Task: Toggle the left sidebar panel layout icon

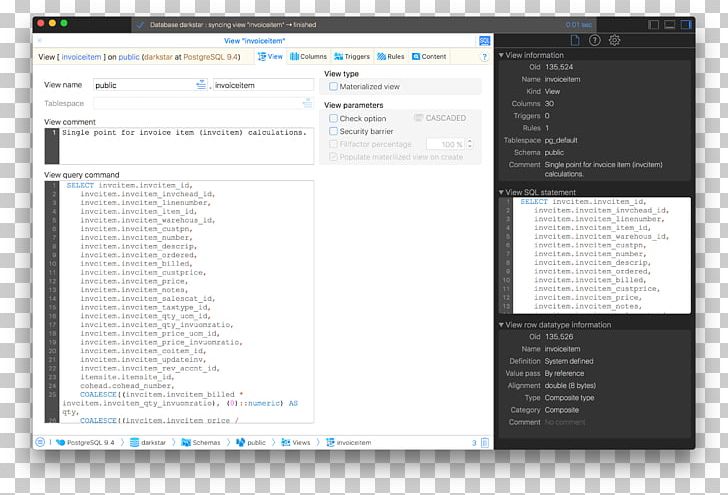Action: (x=654, y=24)
